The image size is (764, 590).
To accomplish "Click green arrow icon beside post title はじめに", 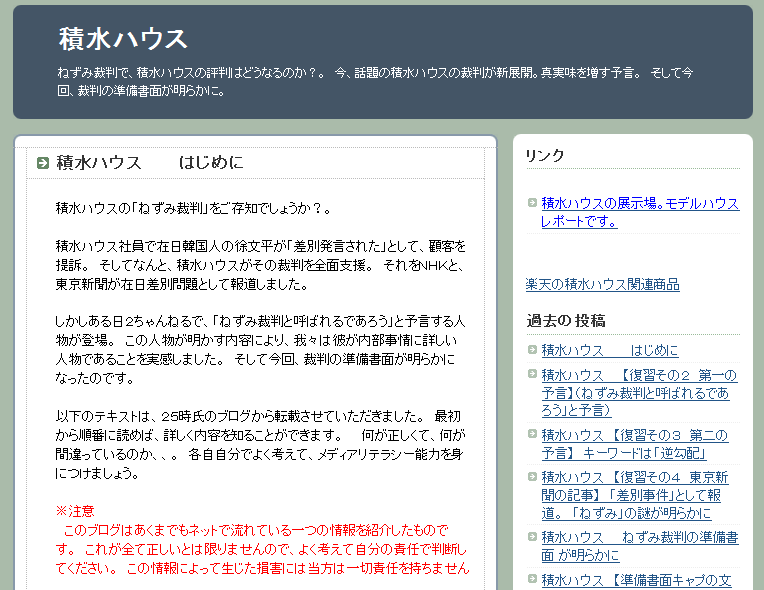I will (x=43, y=163).
